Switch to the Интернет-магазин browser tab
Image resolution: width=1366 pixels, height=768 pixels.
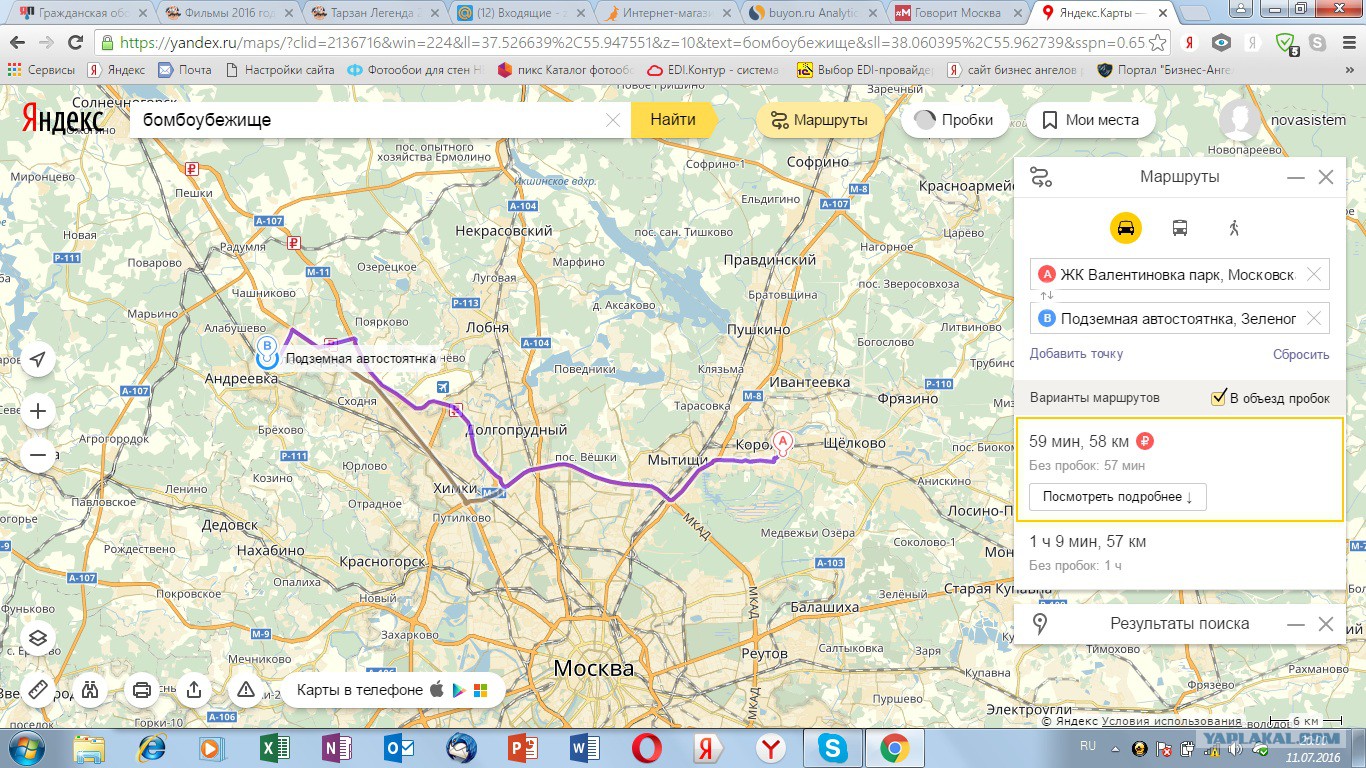point(666,14)
